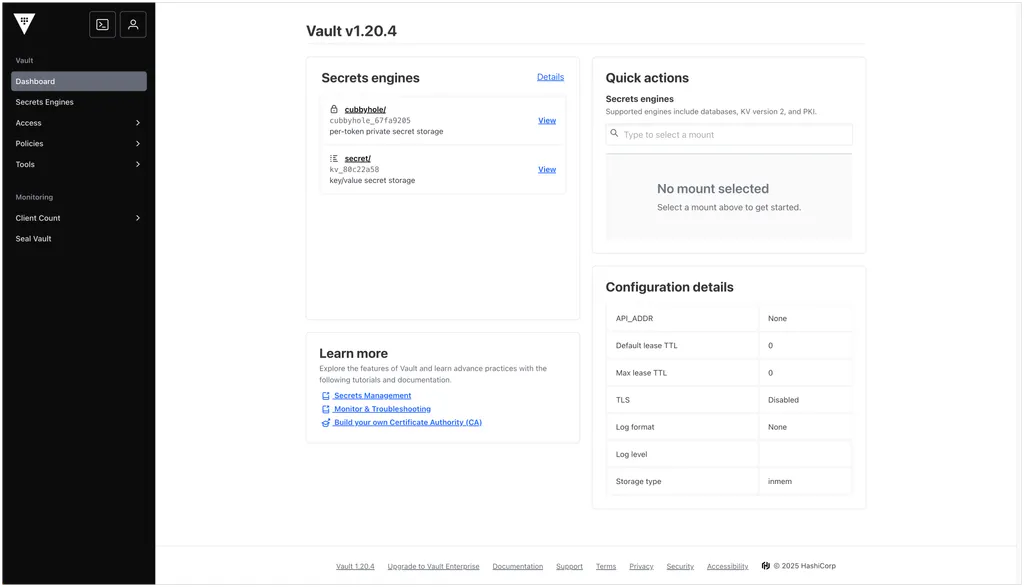Click 'key/value secret storage' description
This screenshot has width=1024, height=587.
click(x=372, y=181)
